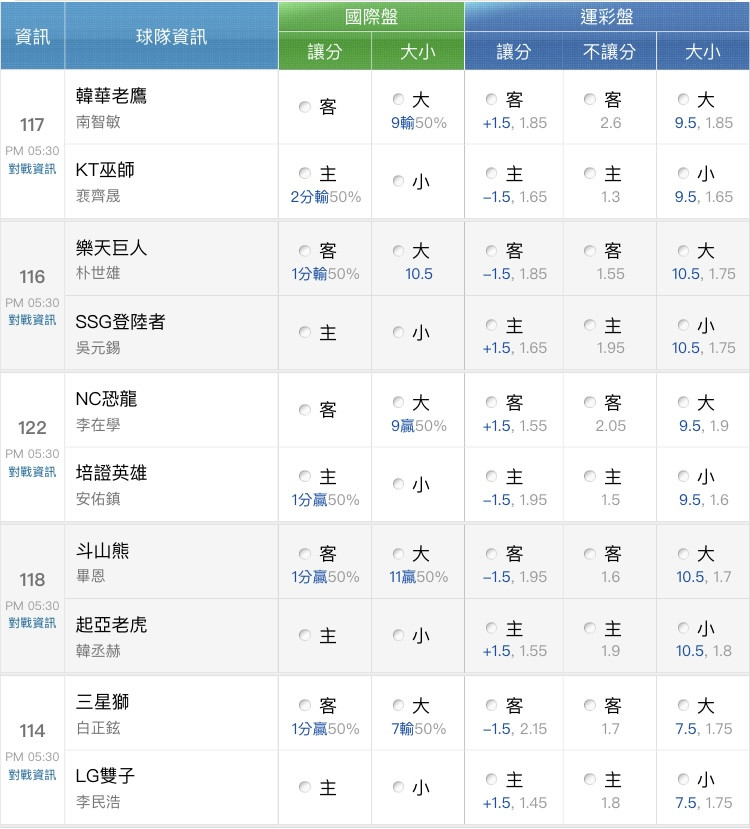This screenshot has width=750, height=829.
Task: Click the 不讓分 column header
Action: click(609, 51)
